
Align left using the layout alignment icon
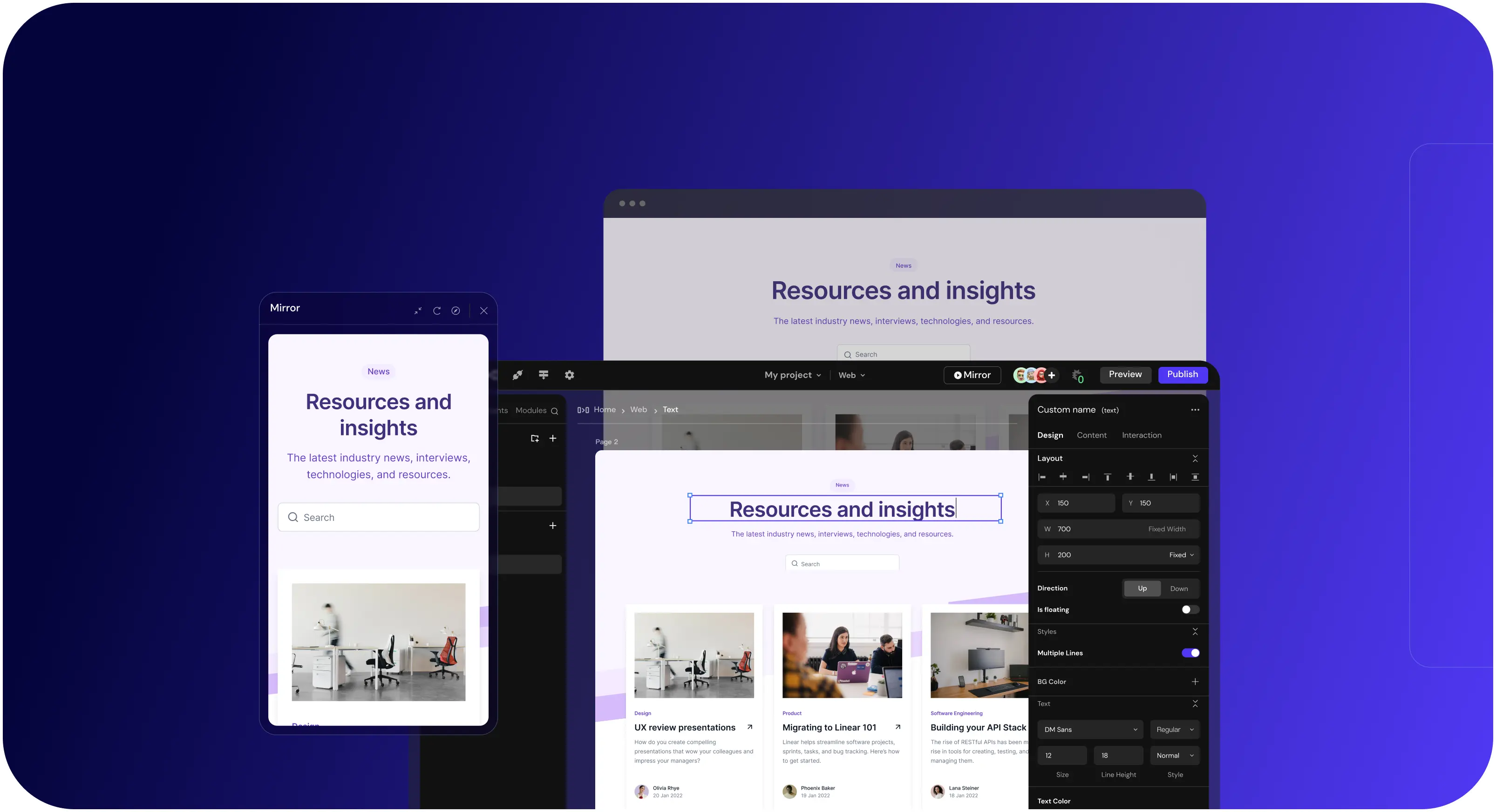[x=1042, y=477]
